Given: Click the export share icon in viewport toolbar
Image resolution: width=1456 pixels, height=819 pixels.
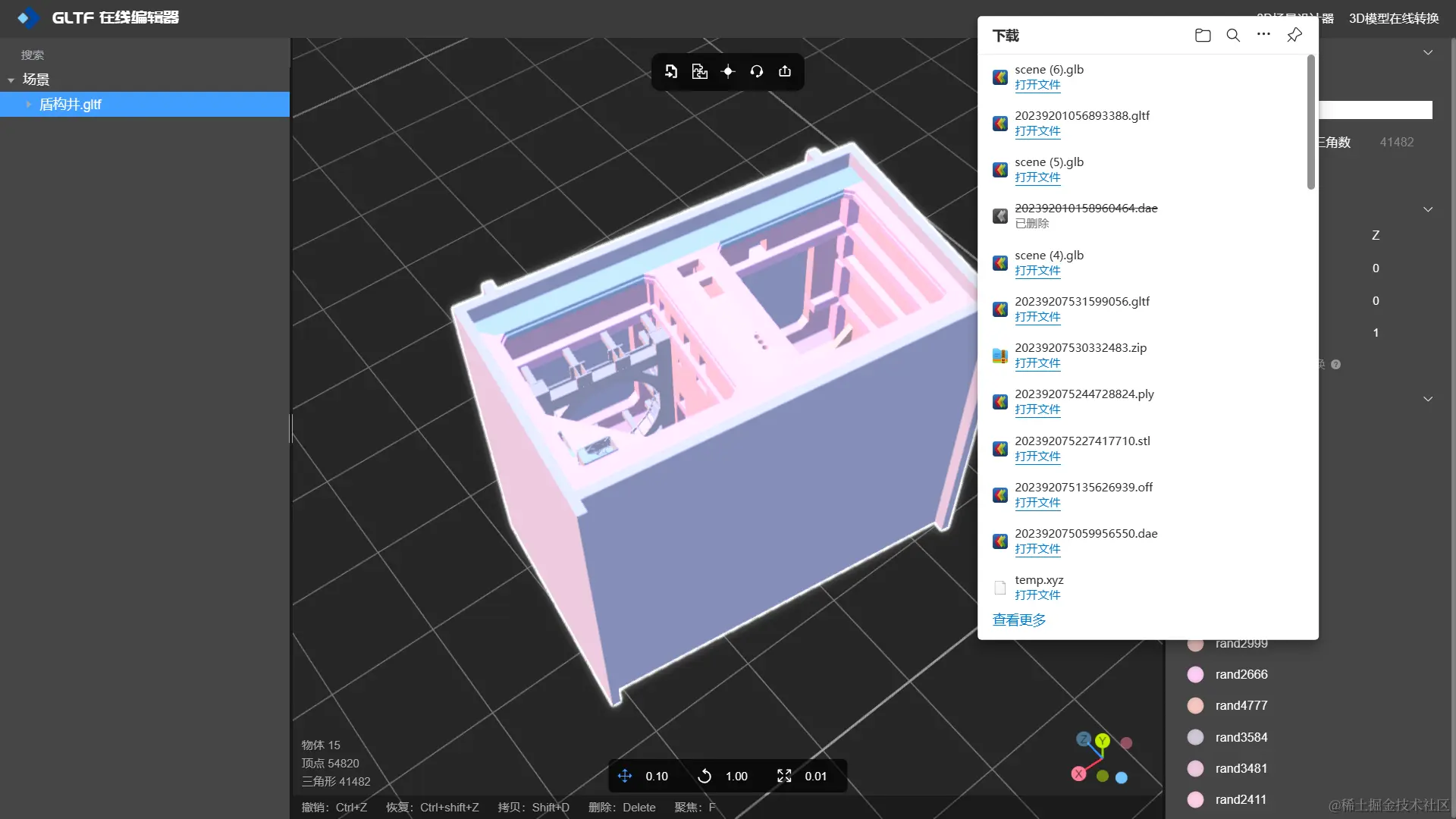Looking at the screenshot, I should tap(785, 71).
